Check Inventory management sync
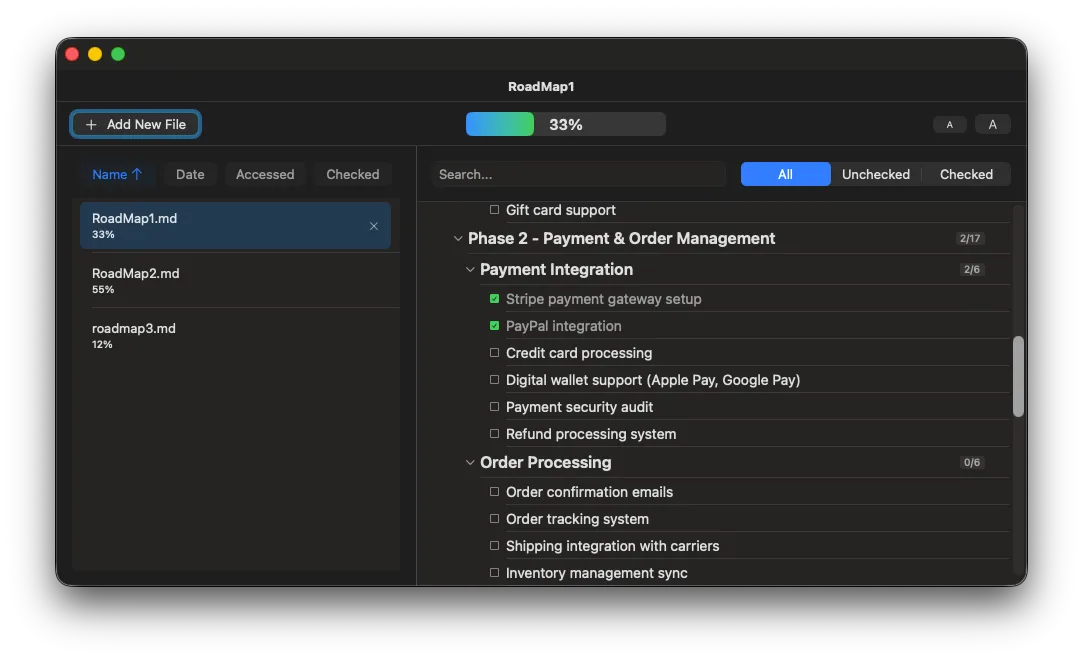 [x=495, y=572]
